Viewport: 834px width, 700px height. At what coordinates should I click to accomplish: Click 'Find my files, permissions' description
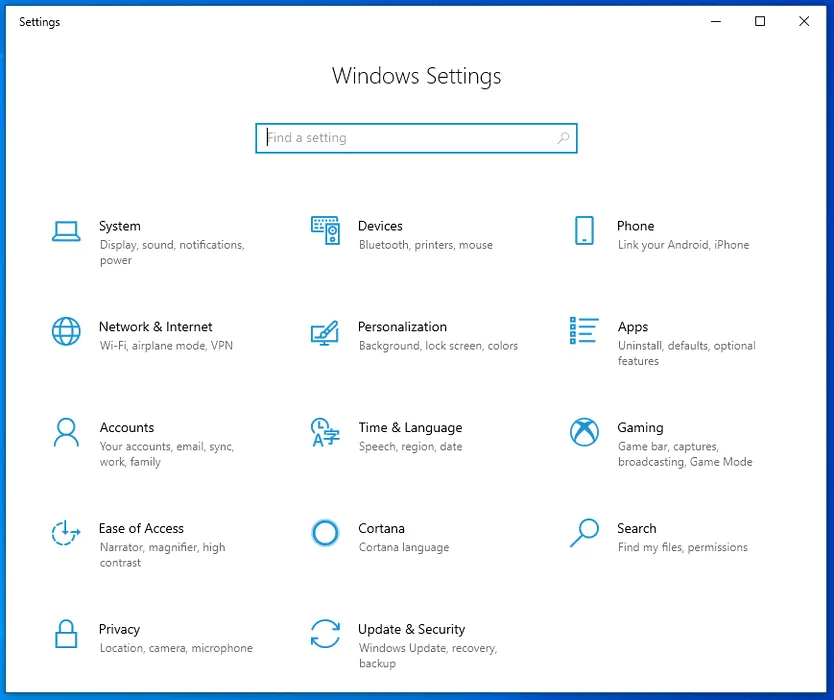click(x=682, y=547)
